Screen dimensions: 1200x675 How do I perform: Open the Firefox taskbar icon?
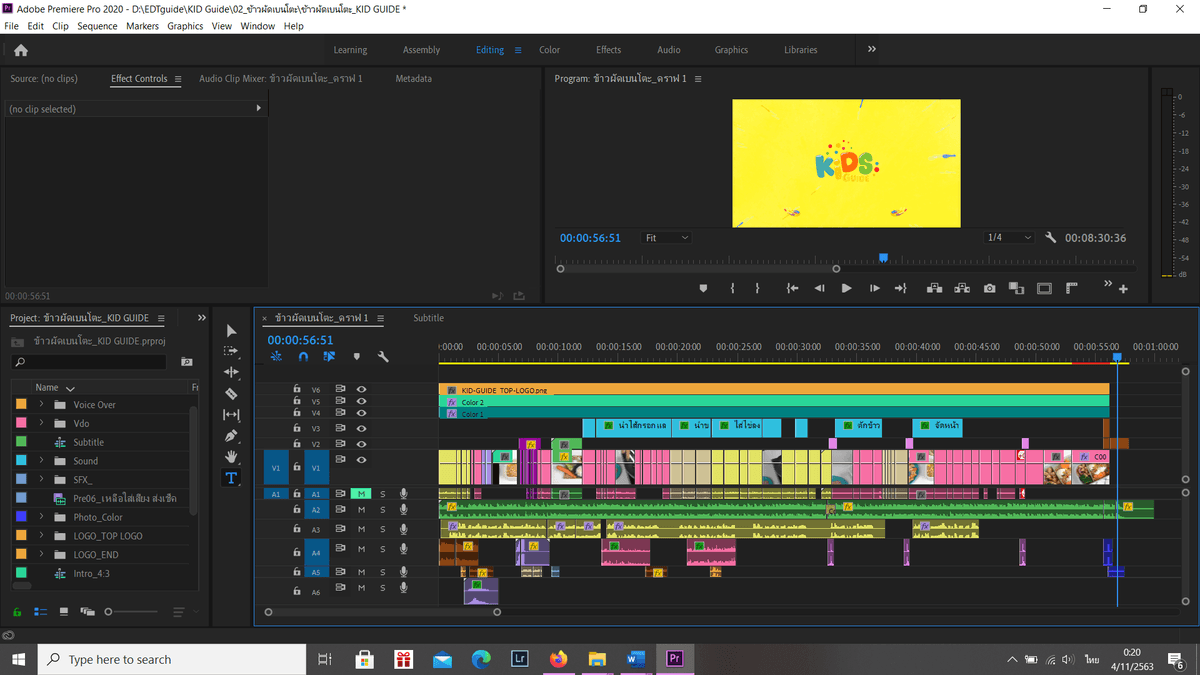click(x=558, y=659)
